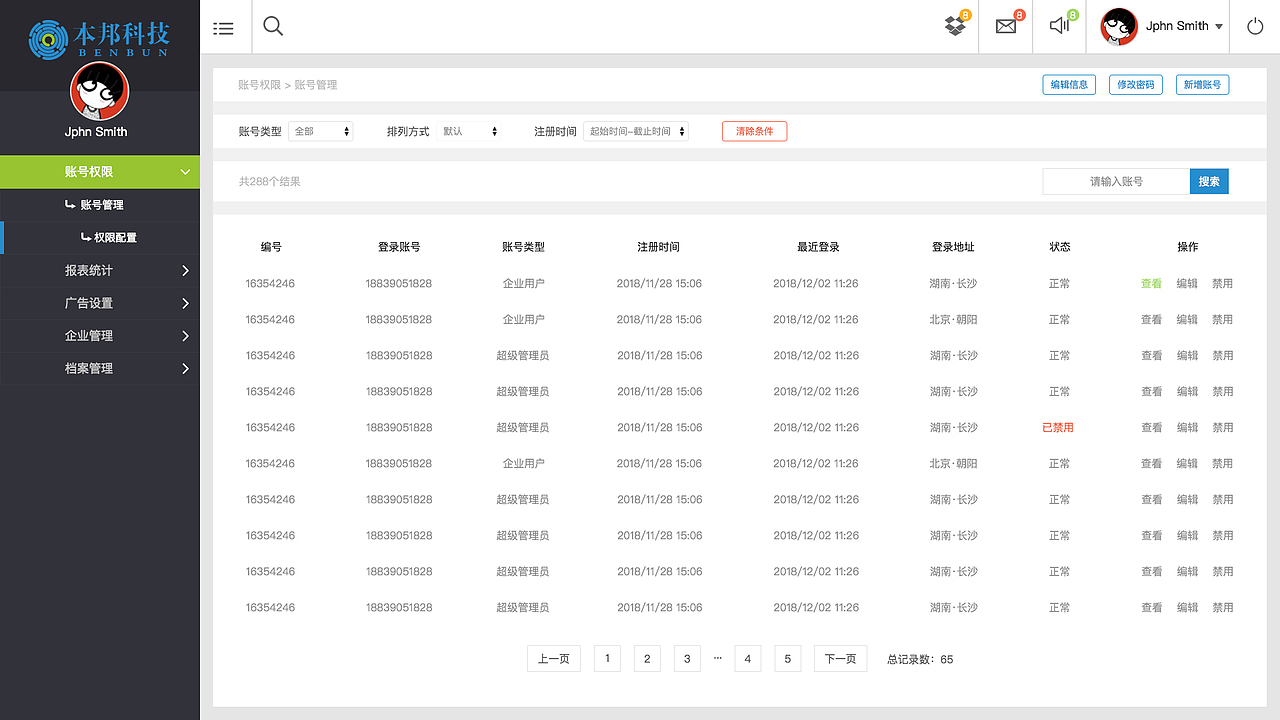
Task: Click the power/logout icon at top right
Action: coord(1254,27)
